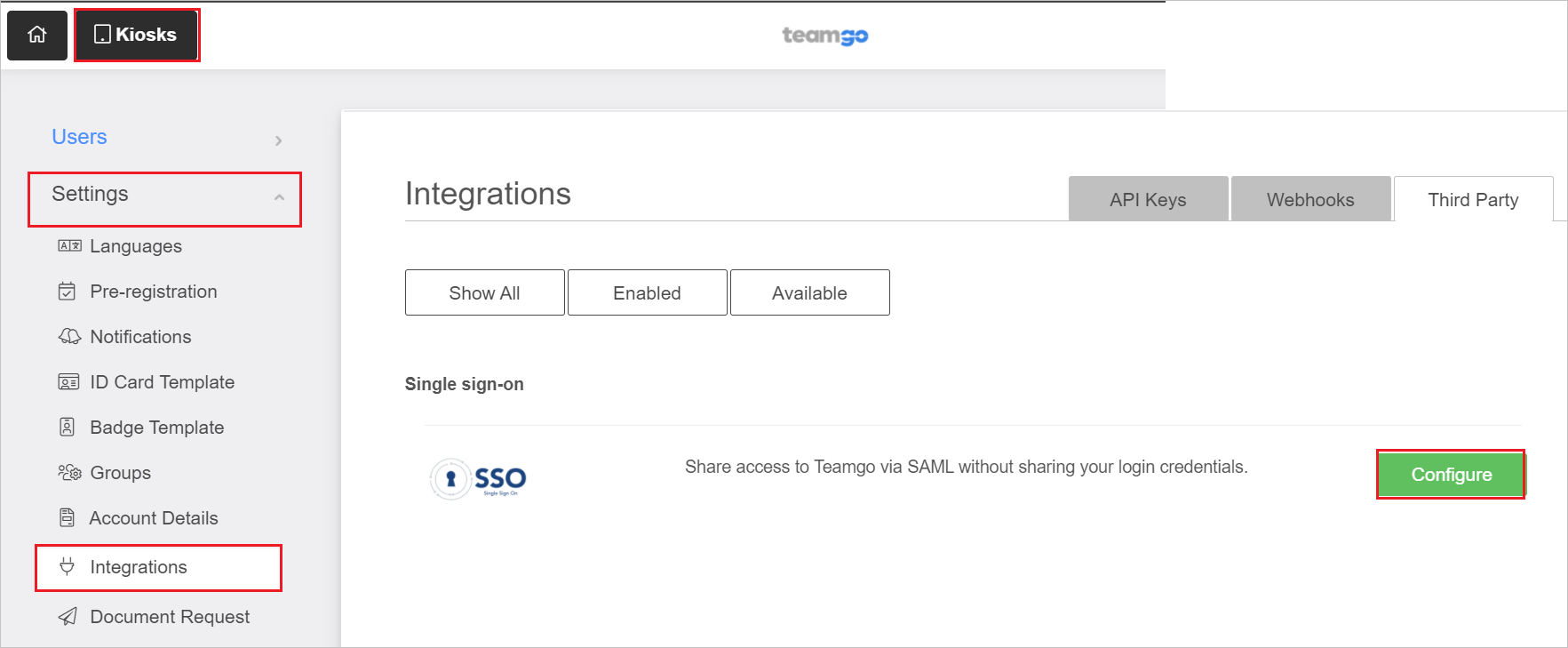Click the teamgo logo
Screen dimensions: 1568x648
click(x=824, y=36)
